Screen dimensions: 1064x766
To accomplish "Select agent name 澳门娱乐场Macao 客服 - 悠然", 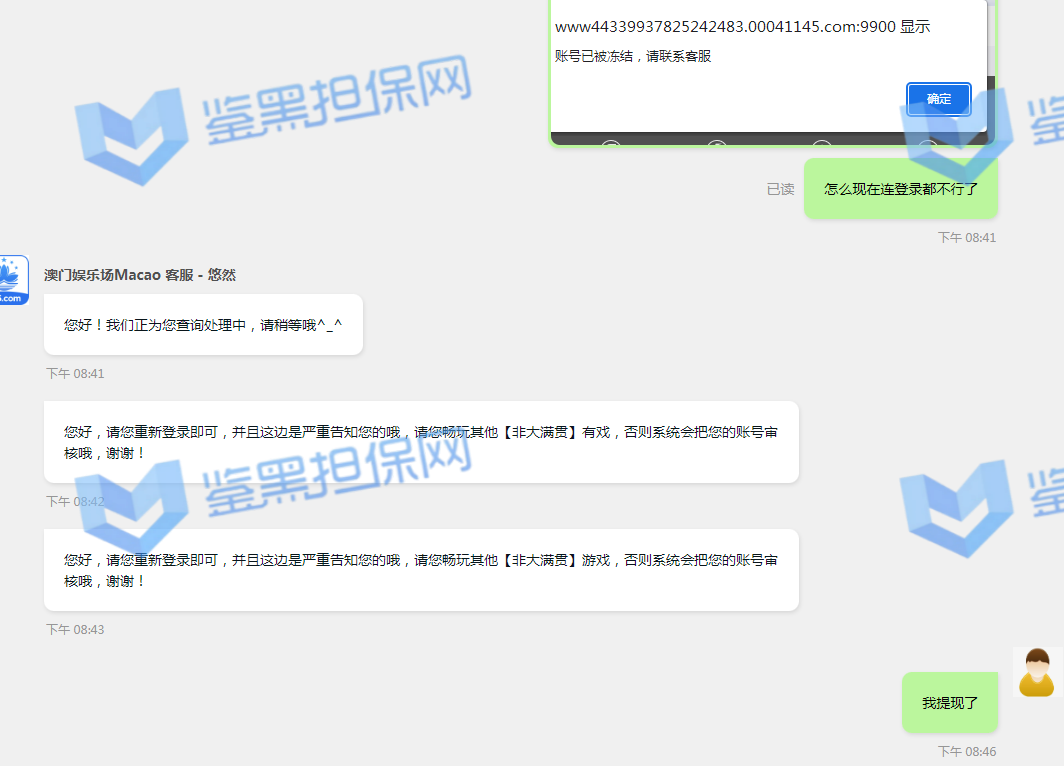I will 140,275.
